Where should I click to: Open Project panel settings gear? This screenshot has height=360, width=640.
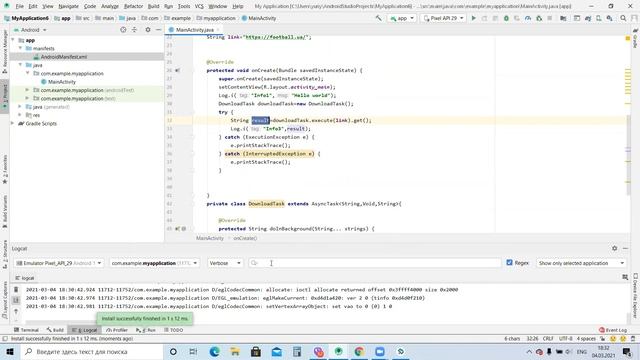click(x=148, y=30)
